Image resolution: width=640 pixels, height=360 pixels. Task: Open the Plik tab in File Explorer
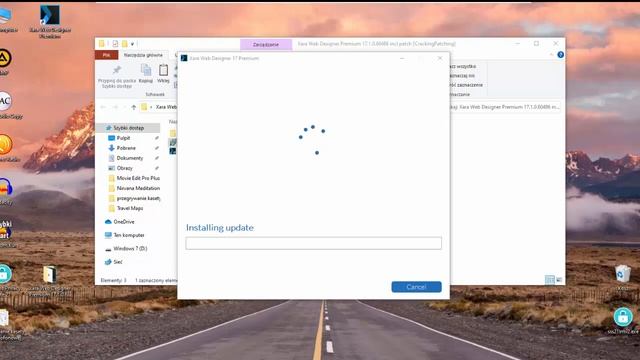[107, 55]
